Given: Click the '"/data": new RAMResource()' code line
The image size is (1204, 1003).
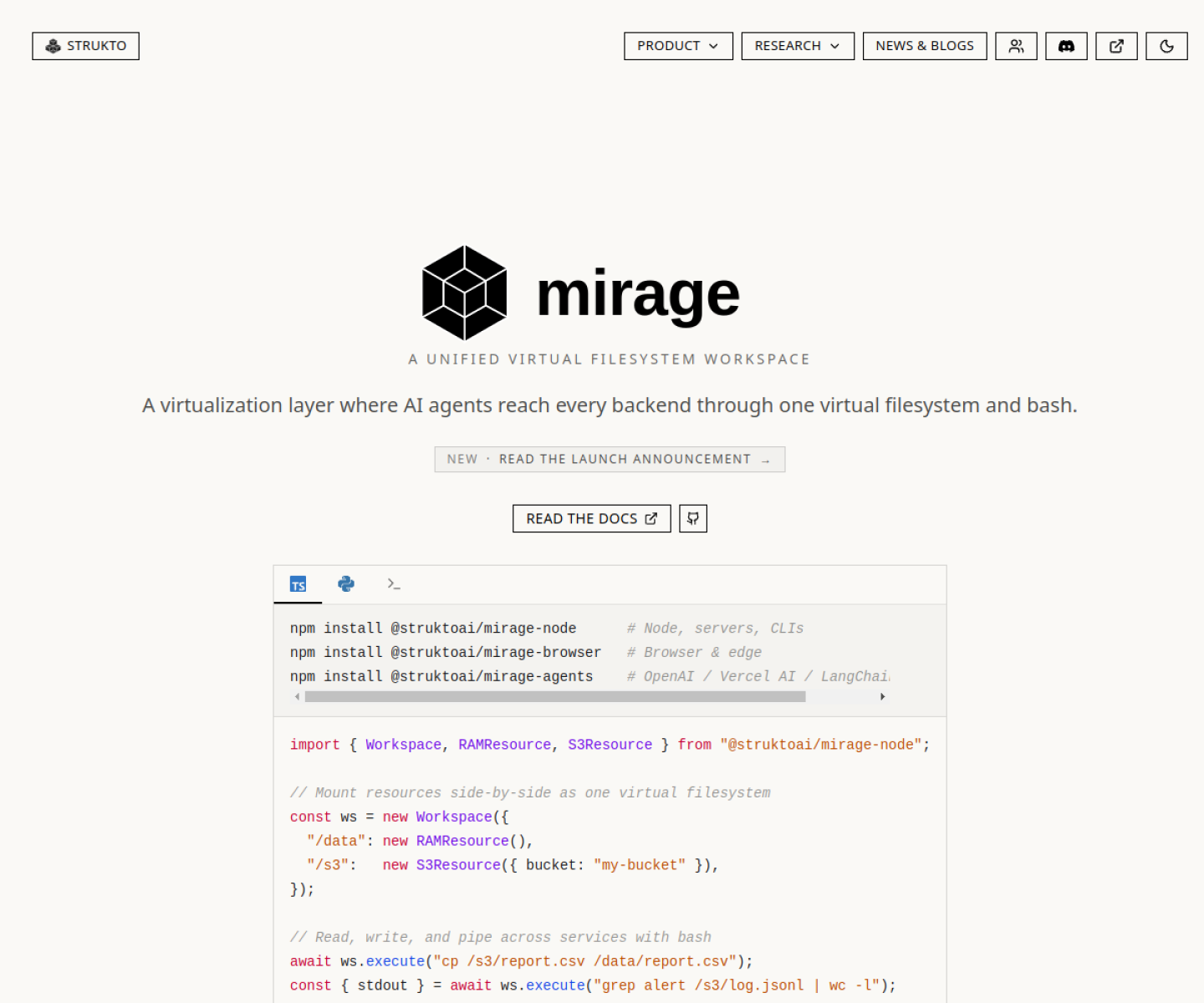Looking at the screenshot, I should pyautogui.click(x=420, y=841).
